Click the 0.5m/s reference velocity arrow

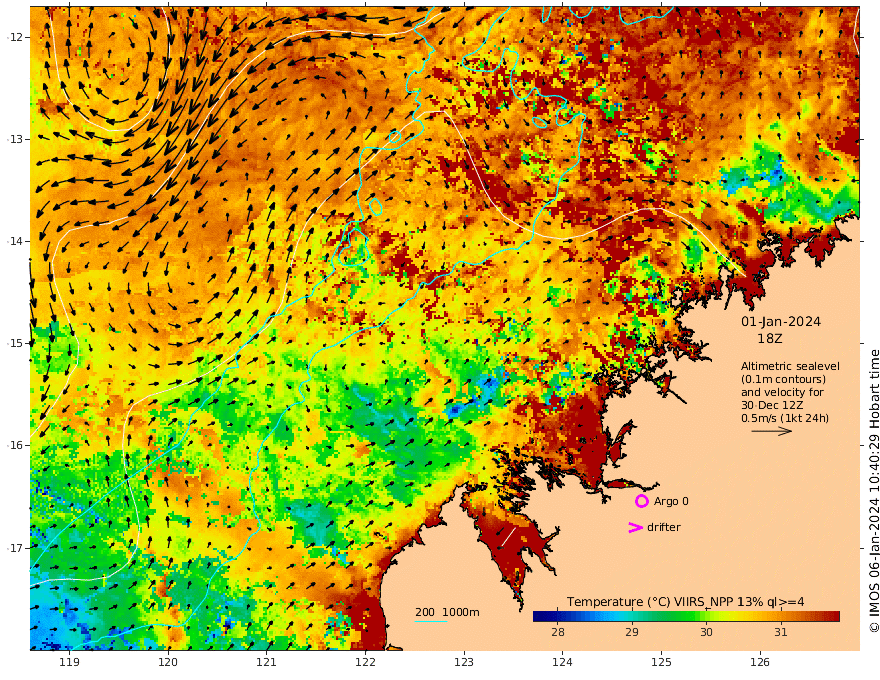pyautogui.click(x=772, y=431)
